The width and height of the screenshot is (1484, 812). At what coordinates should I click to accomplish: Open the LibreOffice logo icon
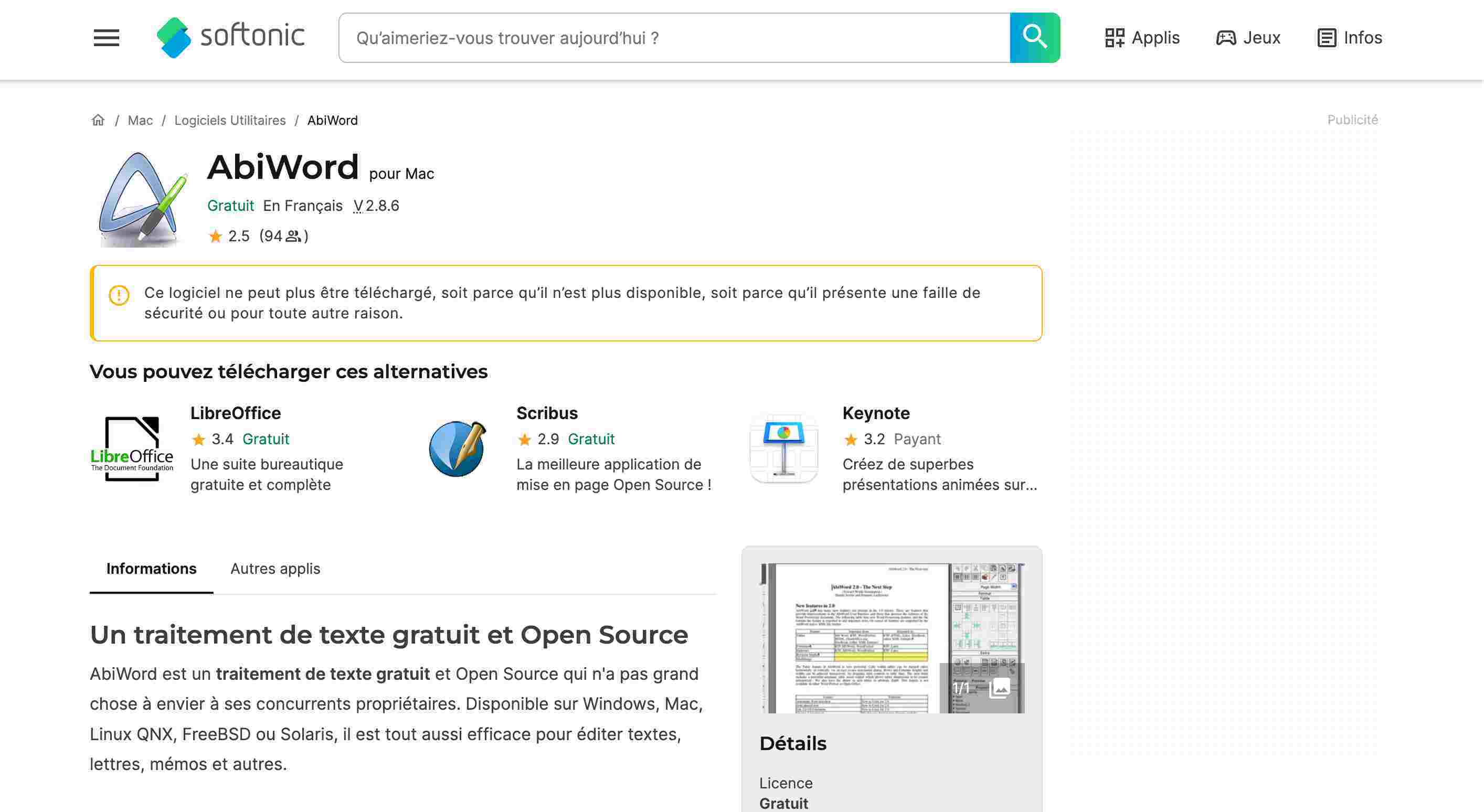tap(132, 448)
